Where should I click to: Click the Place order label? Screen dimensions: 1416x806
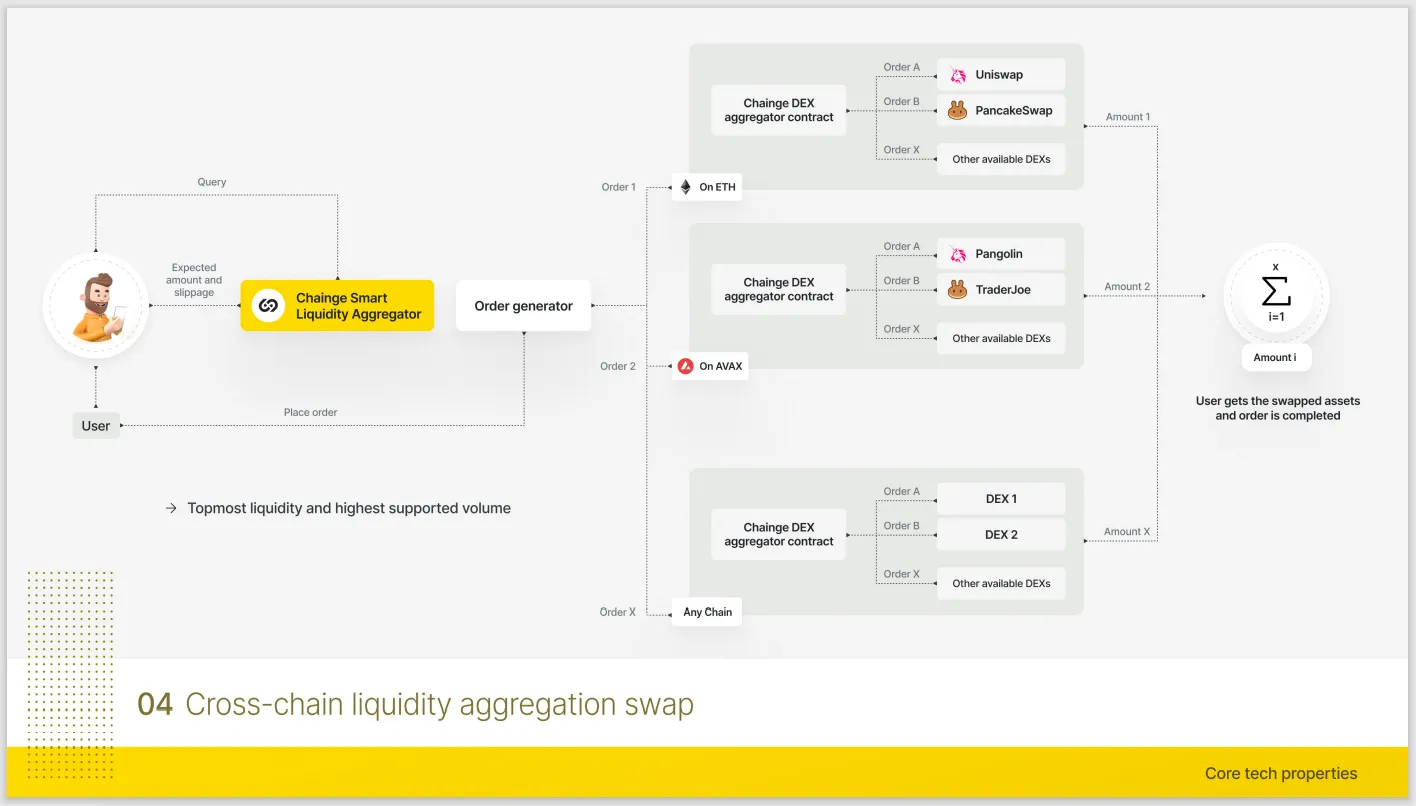(x=310, y=412)
